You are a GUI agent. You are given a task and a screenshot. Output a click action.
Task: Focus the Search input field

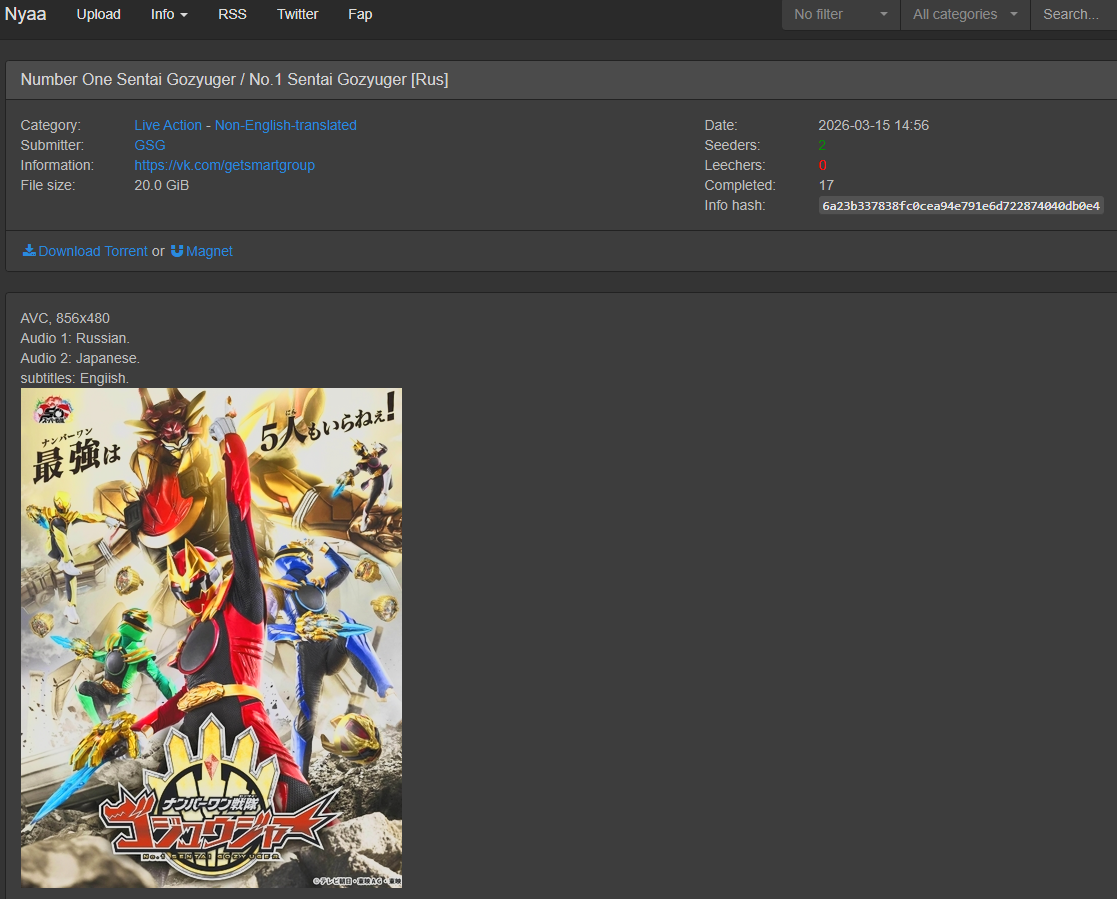tap(1074, 14)
